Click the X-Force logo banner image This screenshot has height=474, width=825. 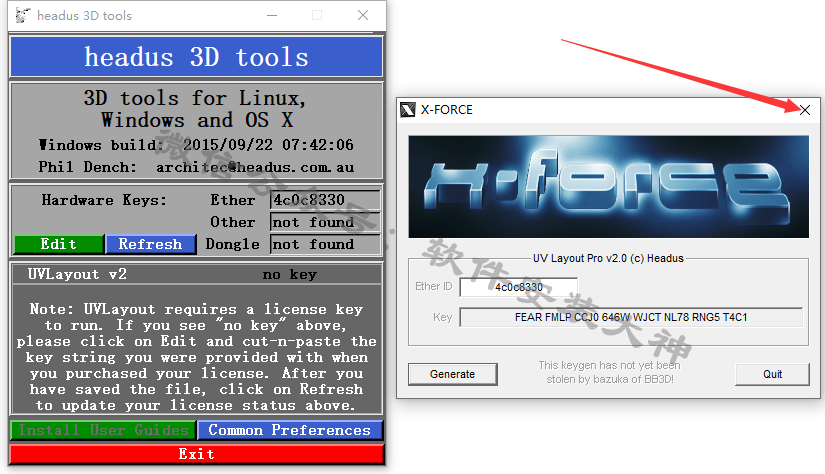(609, 187)
